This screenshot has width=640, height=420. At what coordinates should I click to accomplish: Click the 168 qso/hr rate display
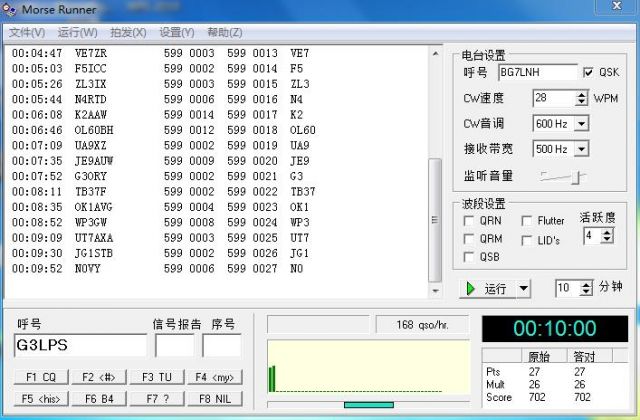(x=422, y=324)
